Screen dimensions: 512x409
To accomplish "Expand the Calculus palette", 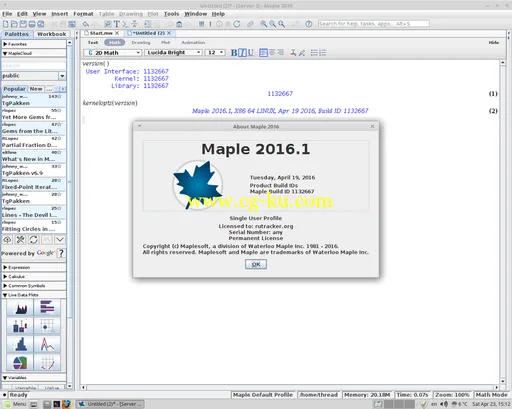I will (33, 276).
